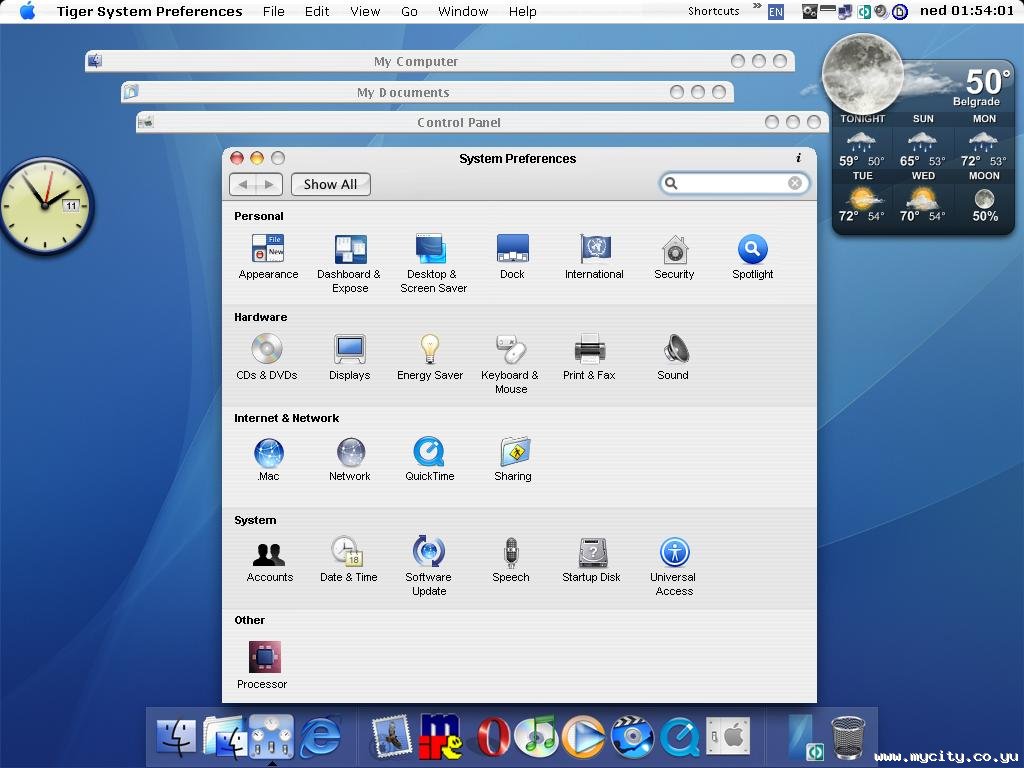The width and height of the screenshot is (1024, 768).
Task: Open the Sharing preferences pane
Action: [x=513, y=453]
